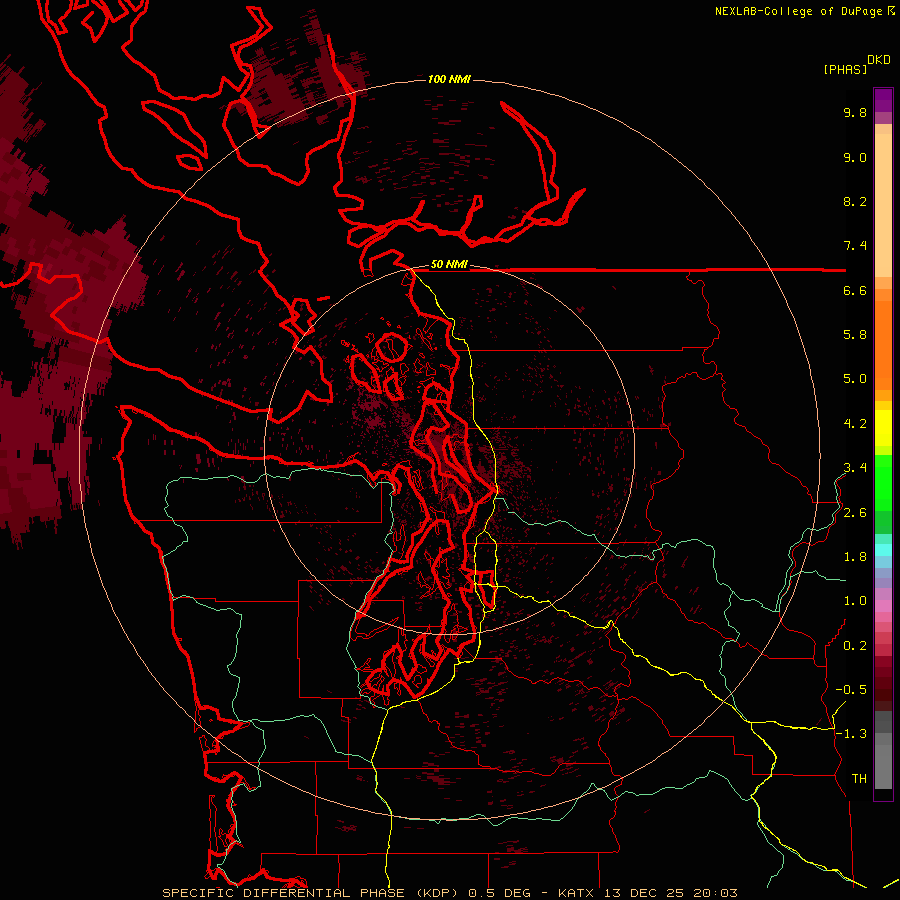Click the 0.2 legend value
The width and height of the screenshot is (900, 900).
[x=855, y=646]
